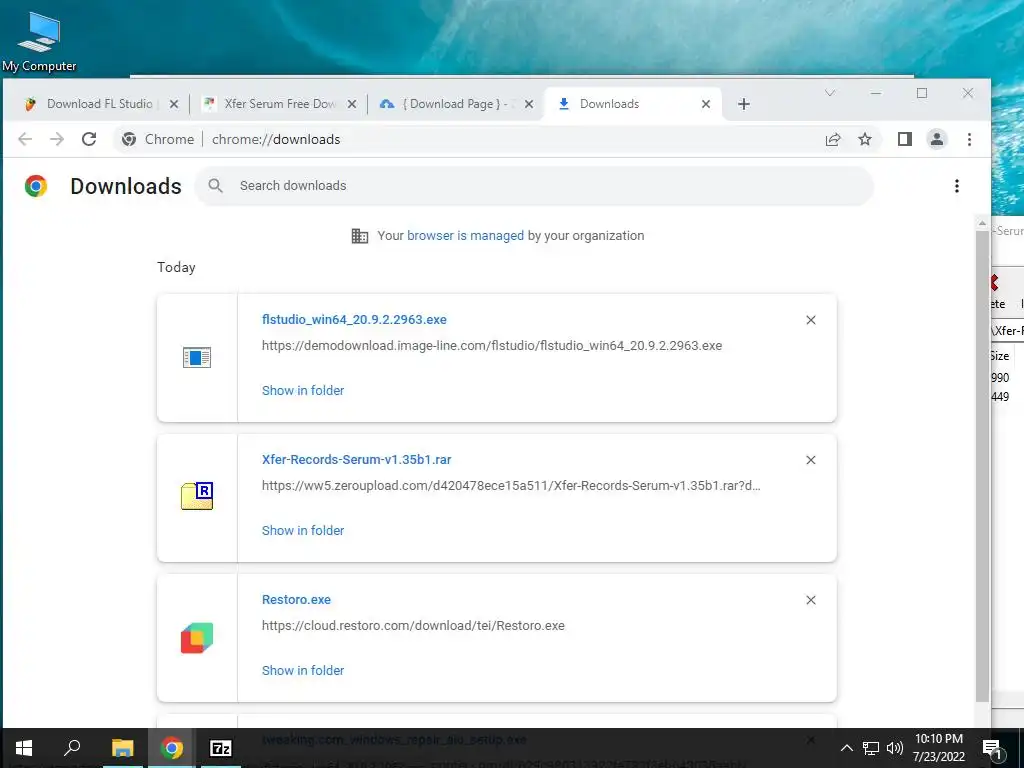Open the Chrome profile avatar

coord(936,139)
